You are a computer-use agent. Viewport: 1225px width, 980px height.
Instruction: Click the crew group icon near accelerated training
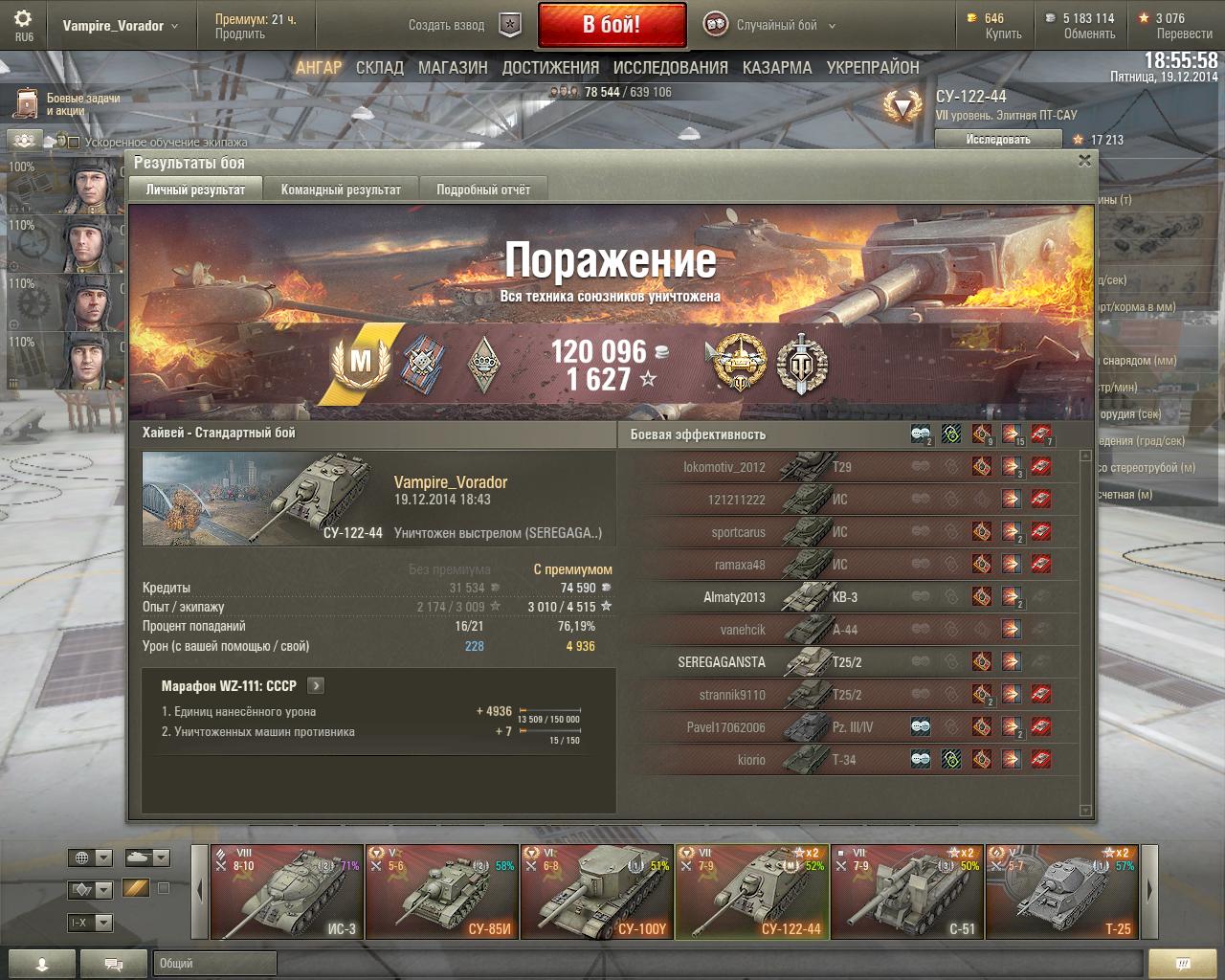click(25, 141)
